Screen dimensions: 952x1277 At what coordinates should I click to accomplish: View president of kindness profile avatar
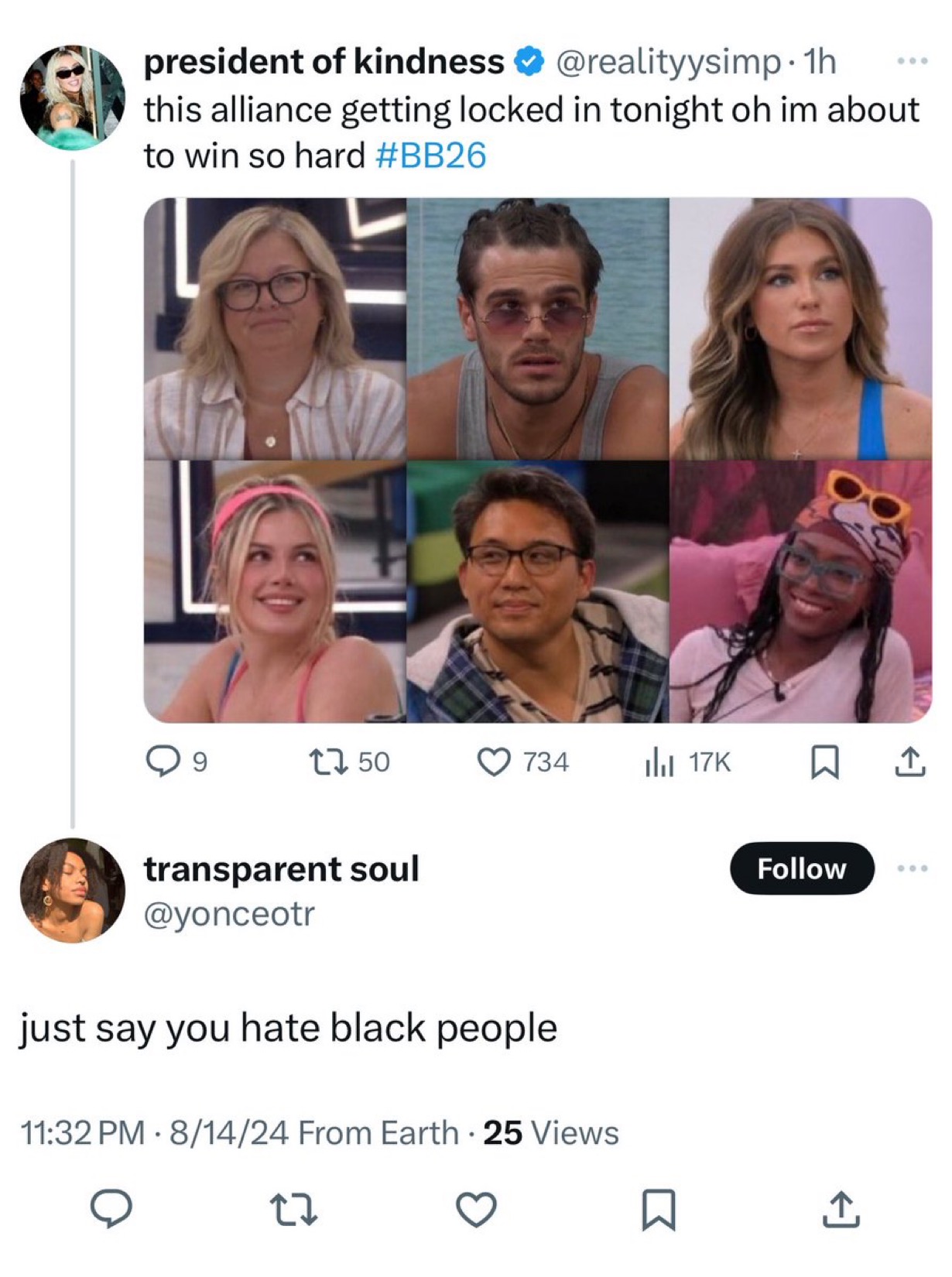click(72, 97)
